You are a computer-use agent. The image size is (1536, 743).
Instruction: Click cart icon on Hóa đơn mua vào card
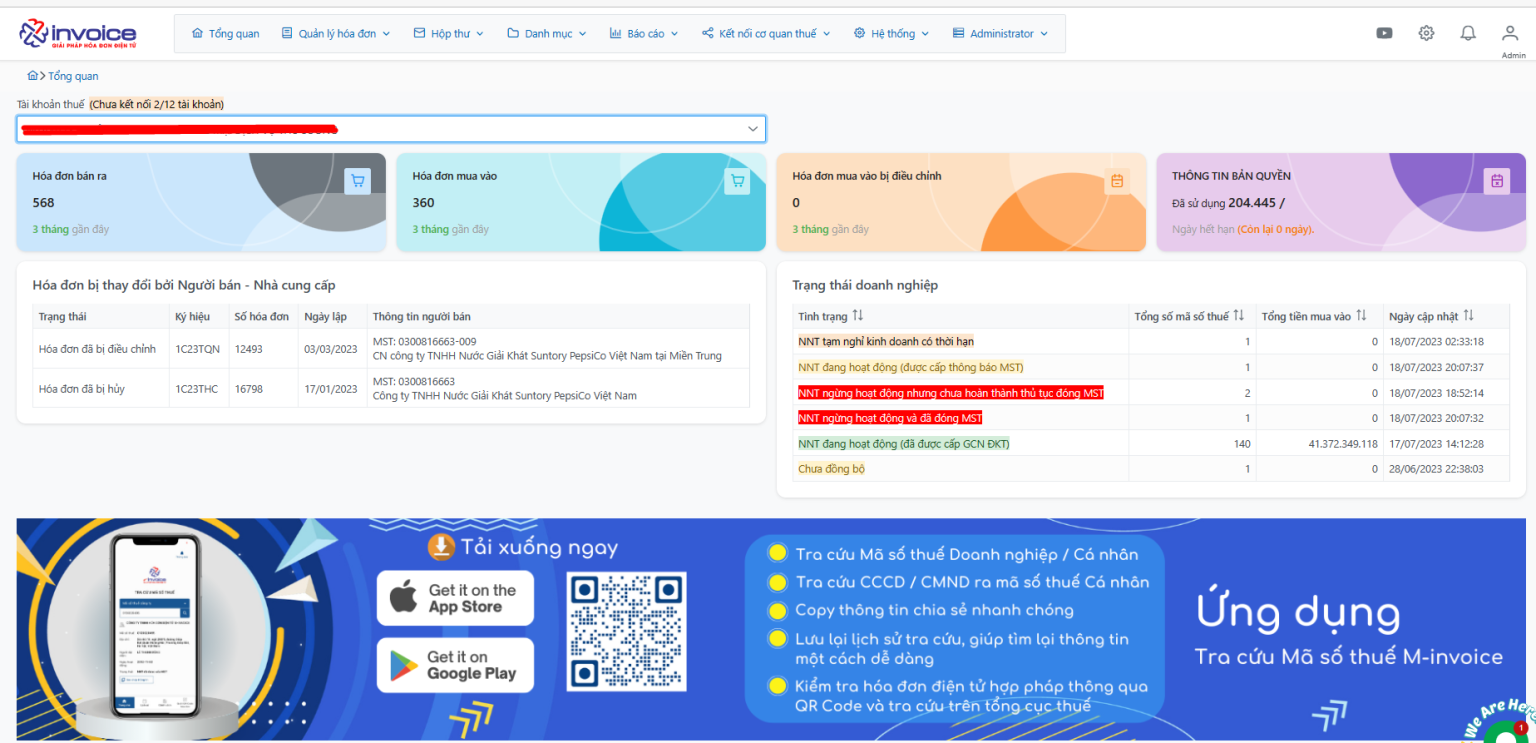[x=738, y=181]
